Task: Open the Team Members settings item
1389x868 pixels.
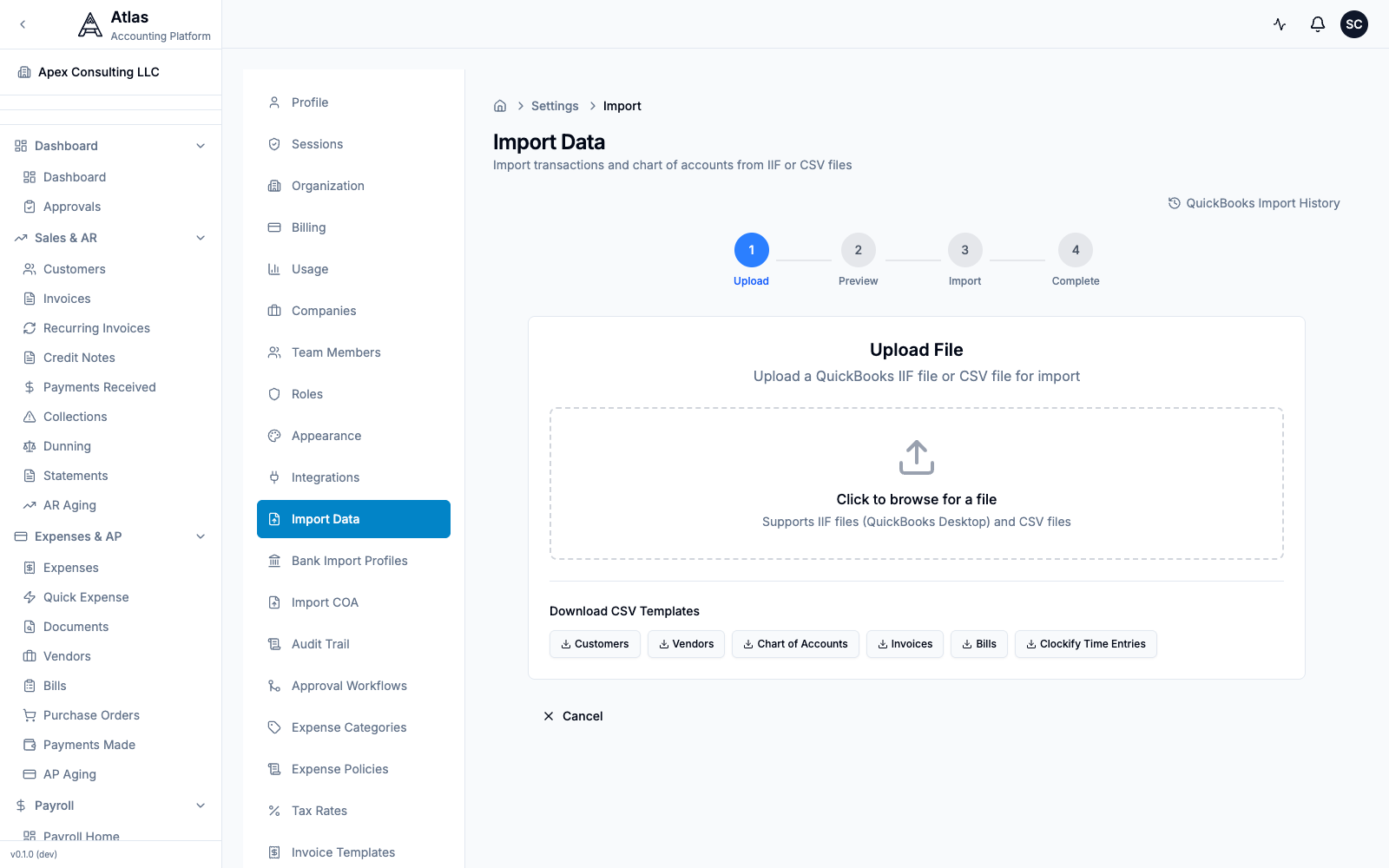Action: click(x=353, y=352)
